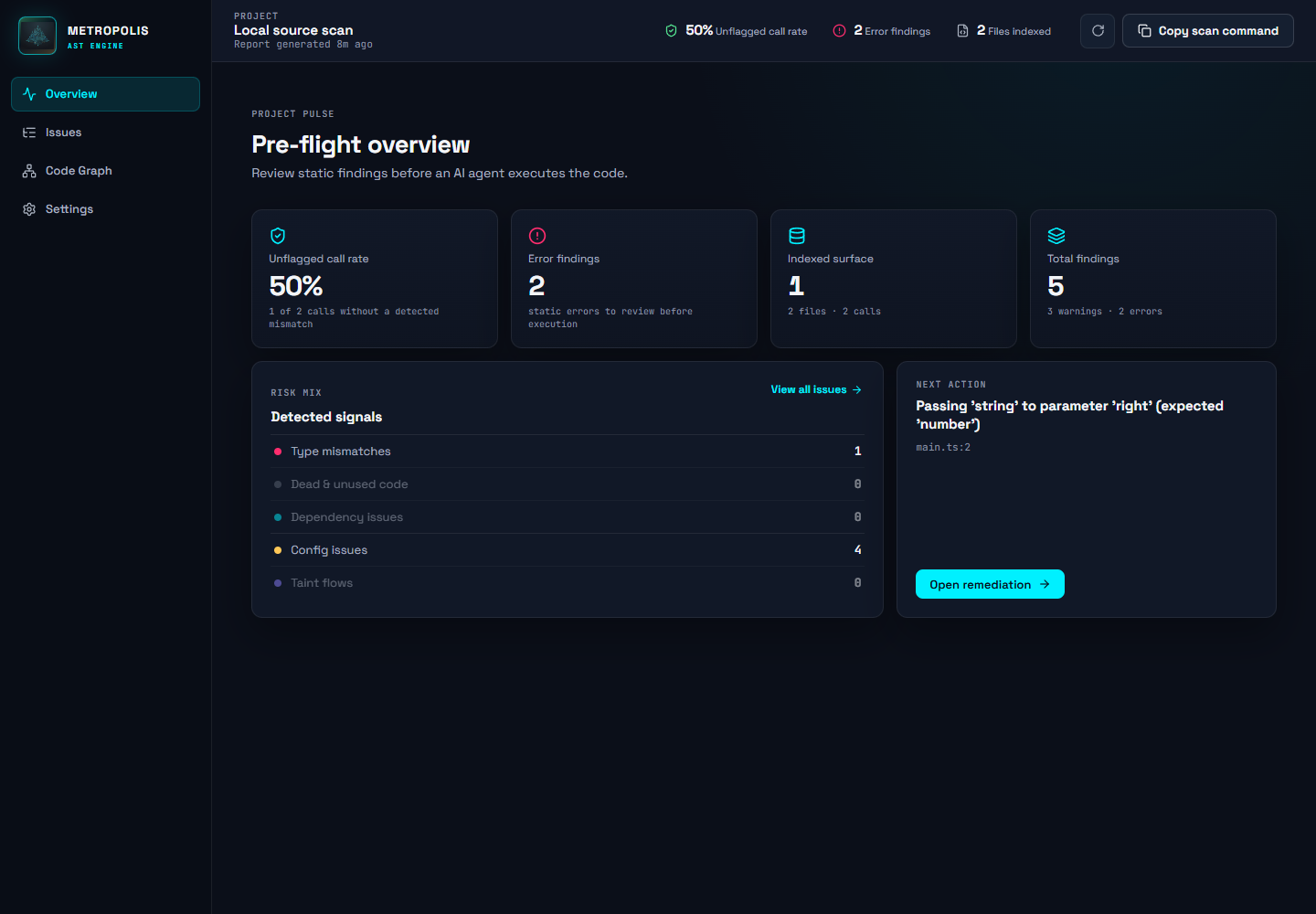Select the Dependency issues row
The width and height of the screenshot is (1316, 914).
click(568, 517)
